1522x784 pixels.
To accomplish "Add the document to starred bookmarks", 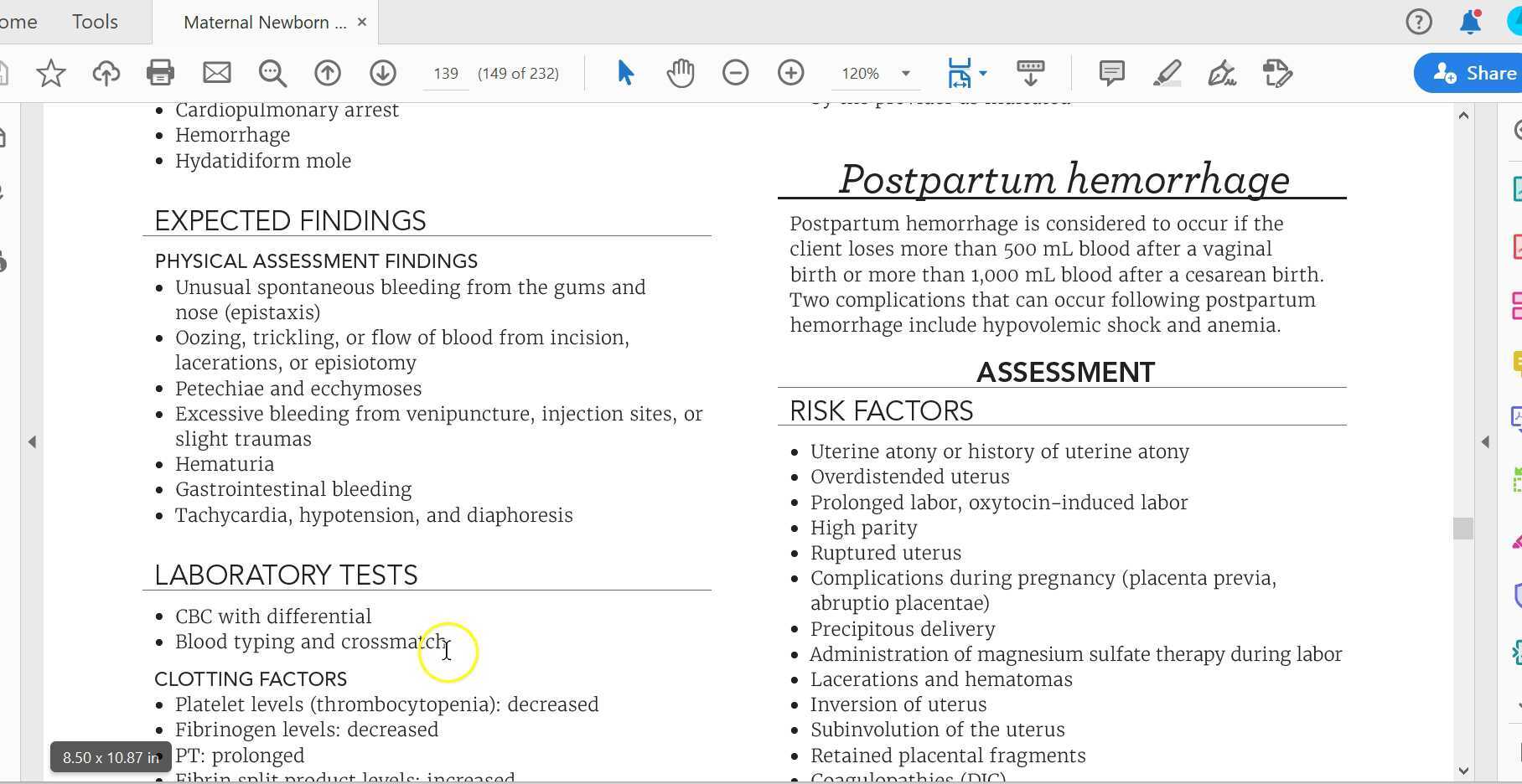I will pos(51,74).
